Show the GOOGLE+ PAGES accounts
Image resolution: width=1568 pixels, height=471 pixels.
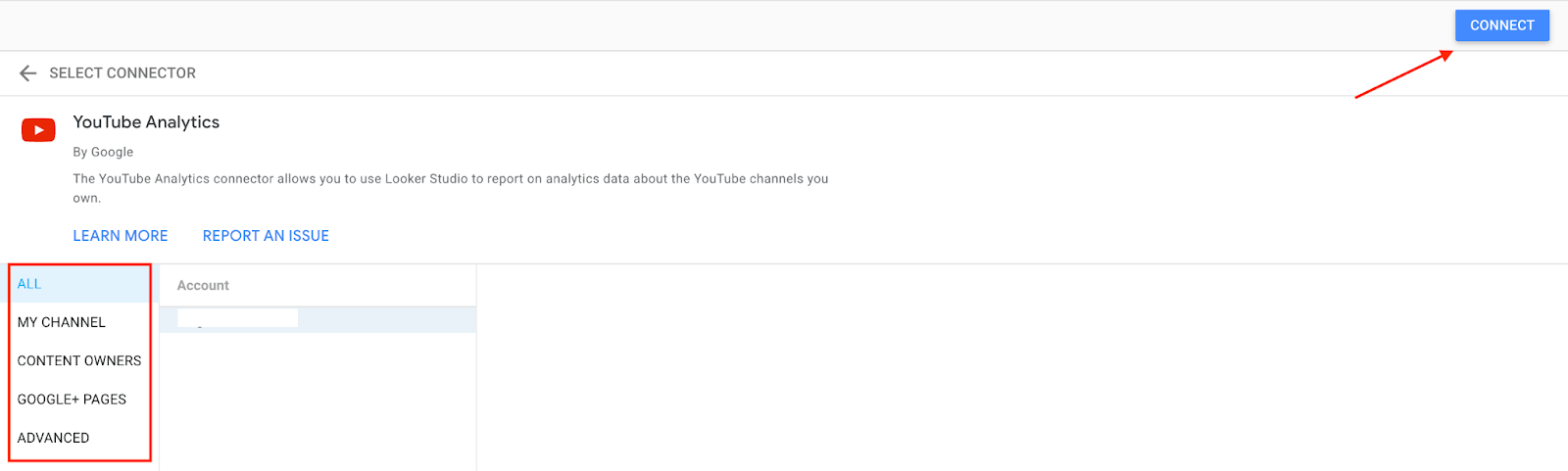pos(80,400)
